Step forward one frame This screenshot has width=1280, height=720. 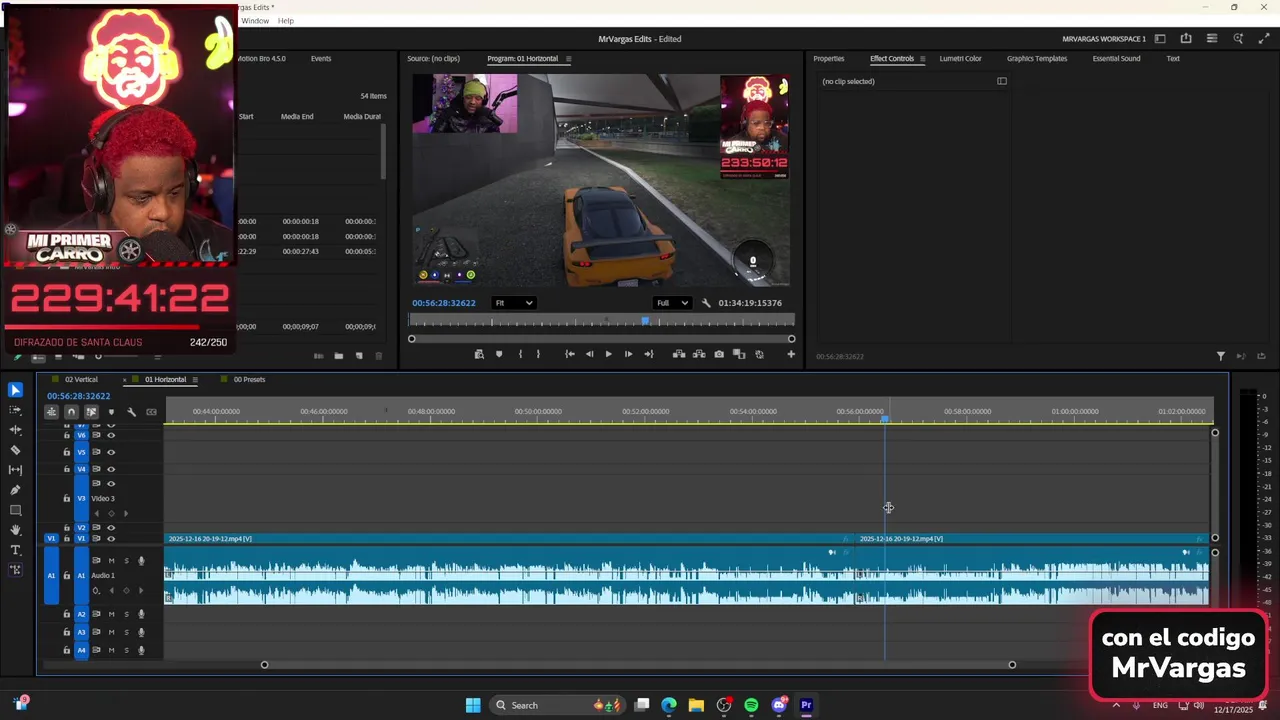click(628, 354)
